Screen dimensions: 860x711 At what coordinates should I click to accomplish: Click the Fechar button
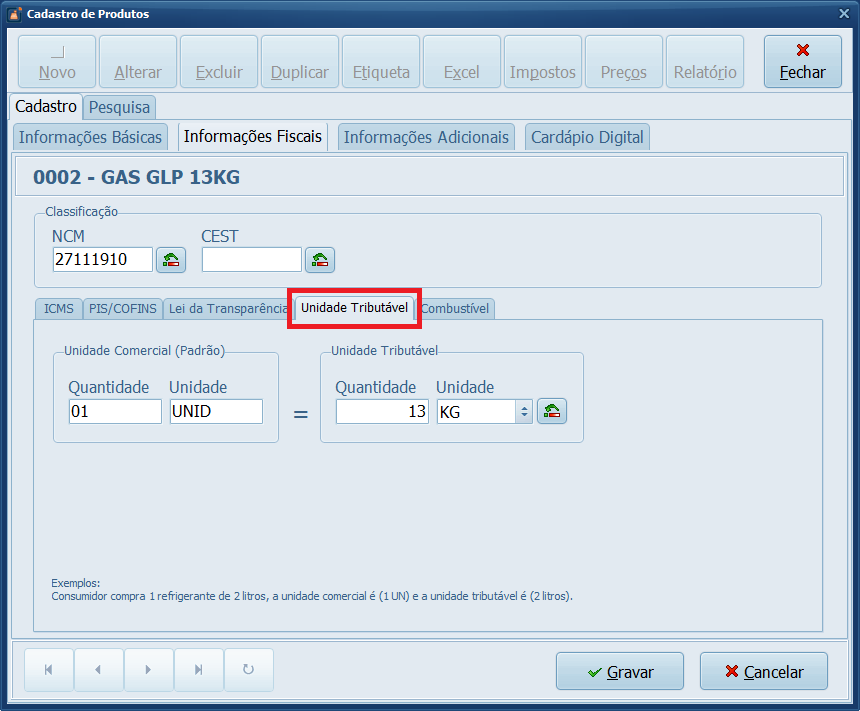802,62
